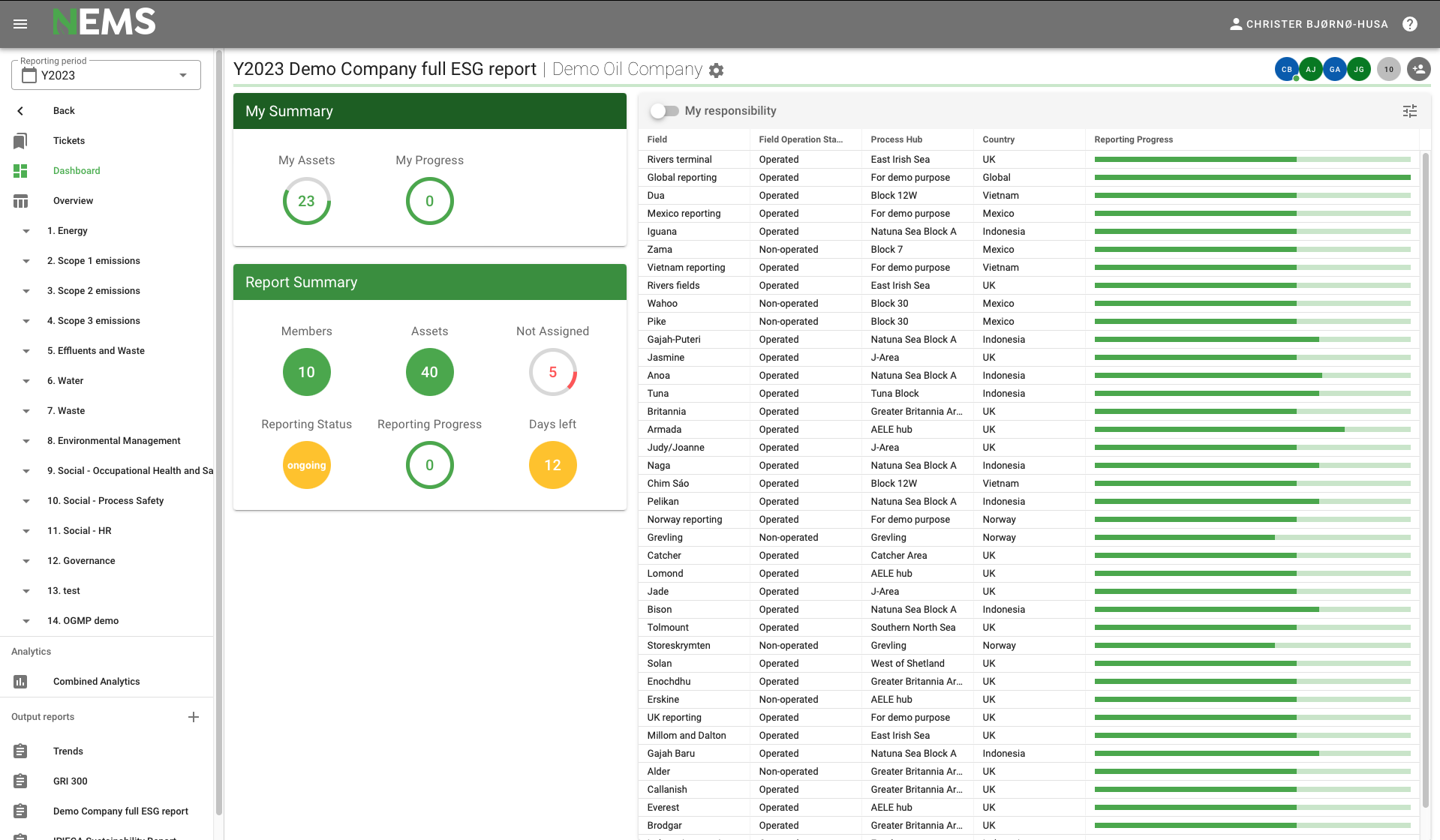Click Rivers terminal reporting progress bar
1440x840 pixels.
coord(1252,160)
